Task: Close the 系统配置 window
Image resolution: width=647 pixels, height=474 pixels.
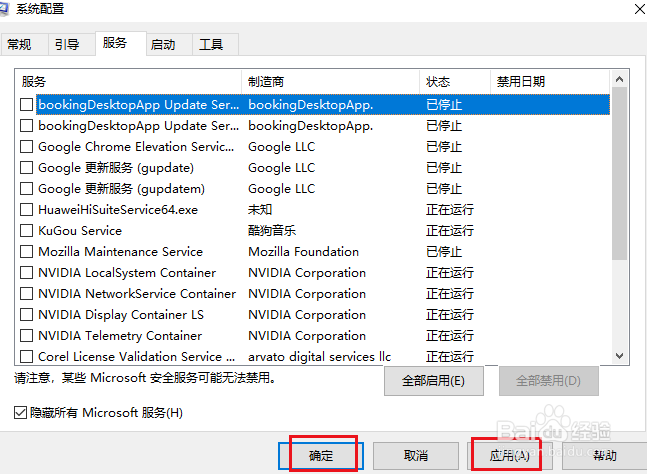Action: (x=639, y=9)
